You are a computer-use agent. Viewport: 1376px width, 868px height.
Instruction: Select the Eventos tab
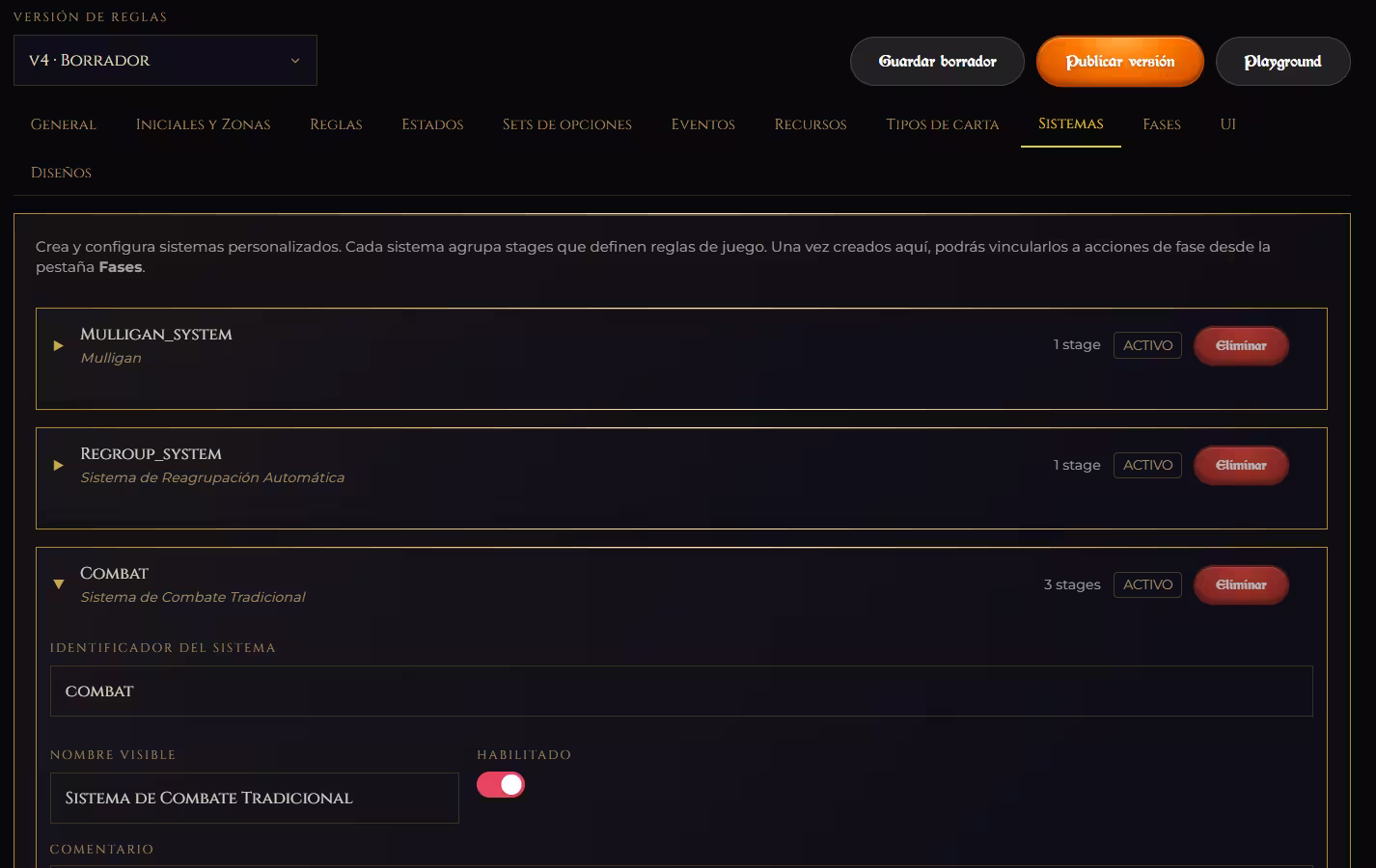pos(702,124)
